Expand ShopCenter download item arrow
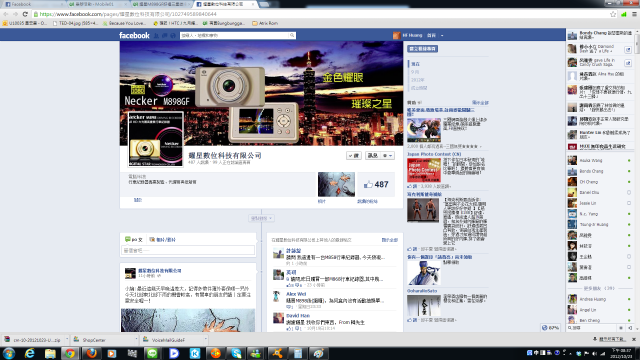Viewport: 640px width, 360px height. tap(136, 339)
